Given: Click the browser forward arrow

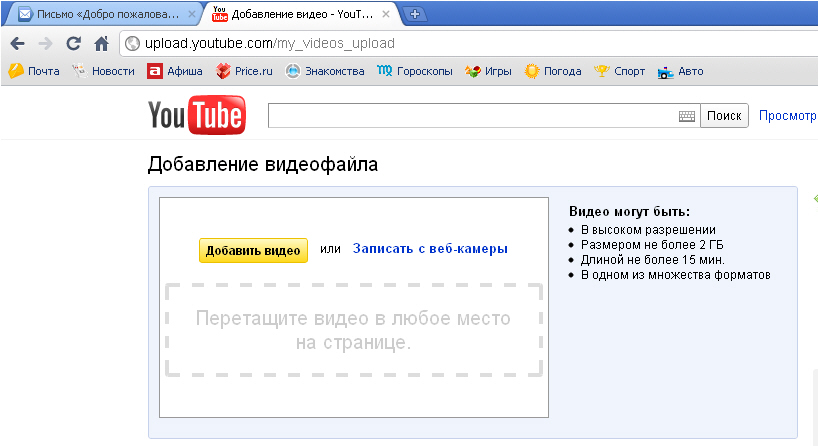Looking at the screenshot, I should [x=45, y=44].
